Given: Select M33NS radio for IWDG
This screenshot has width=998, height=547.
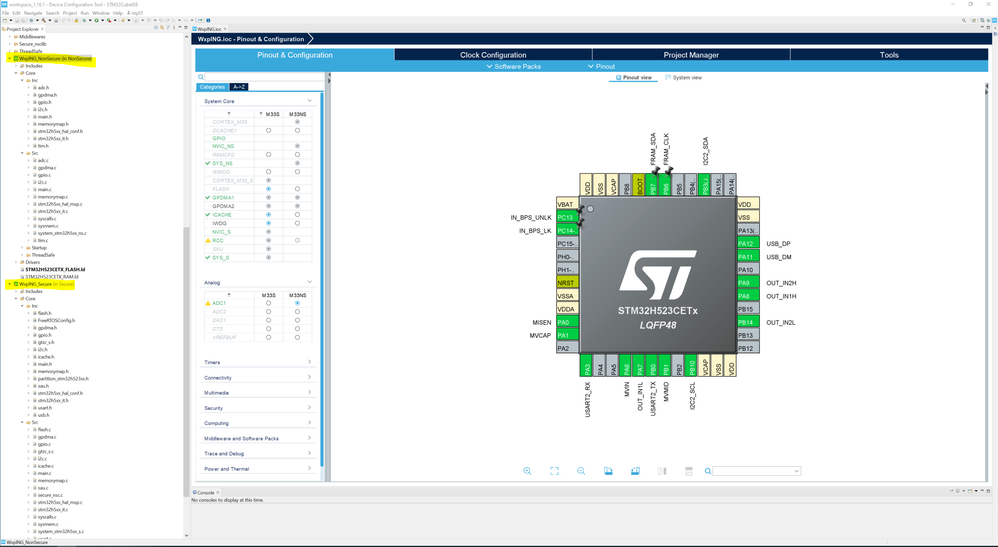Looking at the screenshot, I should coord(297,224).
